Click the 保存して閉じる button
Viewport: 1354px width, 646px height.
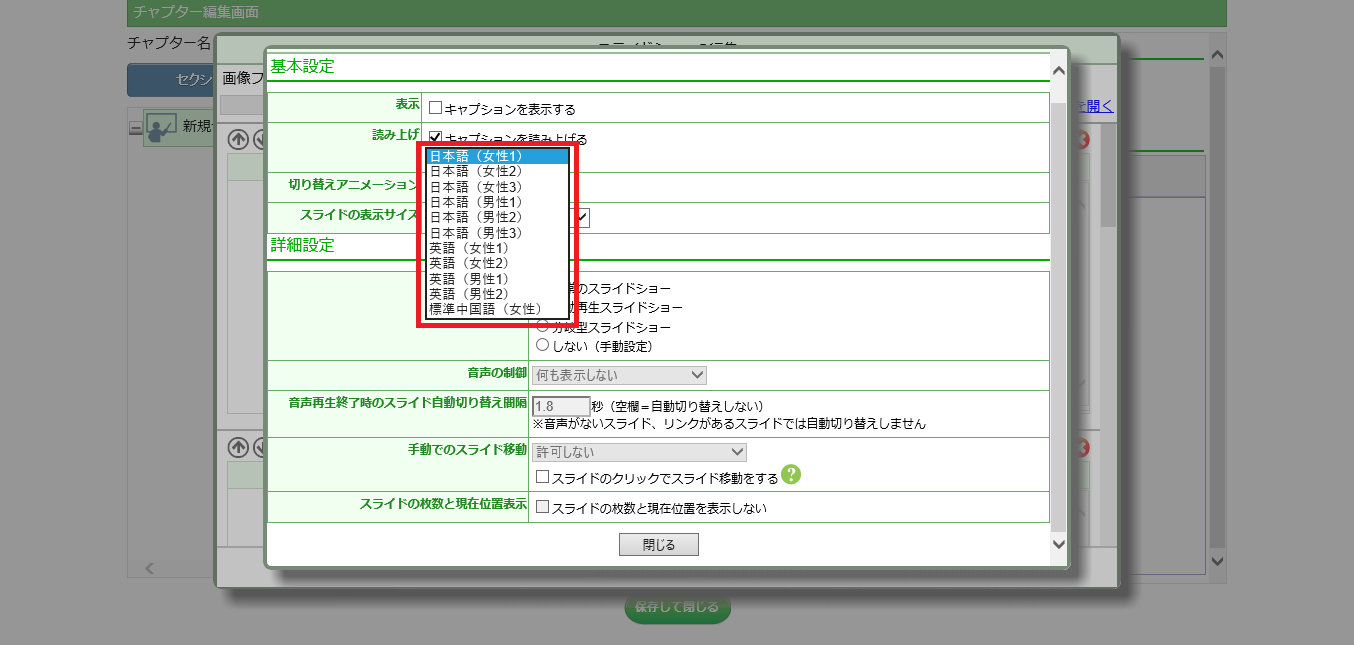(x=677, y=607)
